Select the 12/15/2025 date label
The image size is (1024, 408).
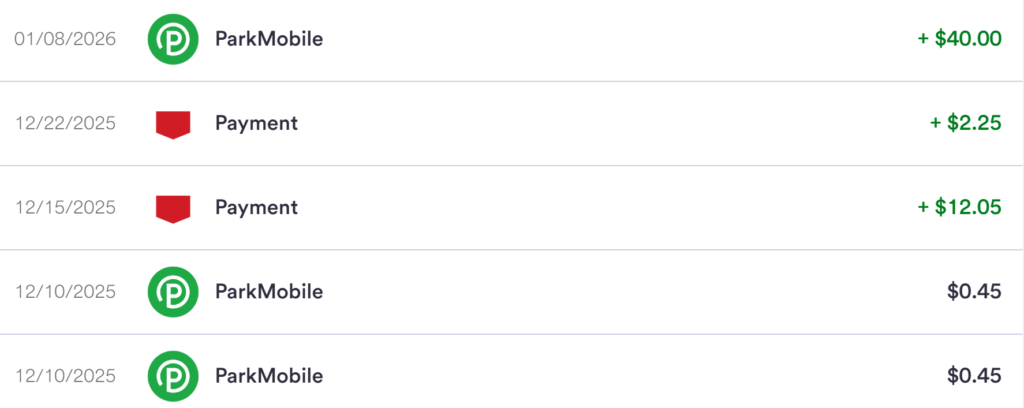click(66, 208)
